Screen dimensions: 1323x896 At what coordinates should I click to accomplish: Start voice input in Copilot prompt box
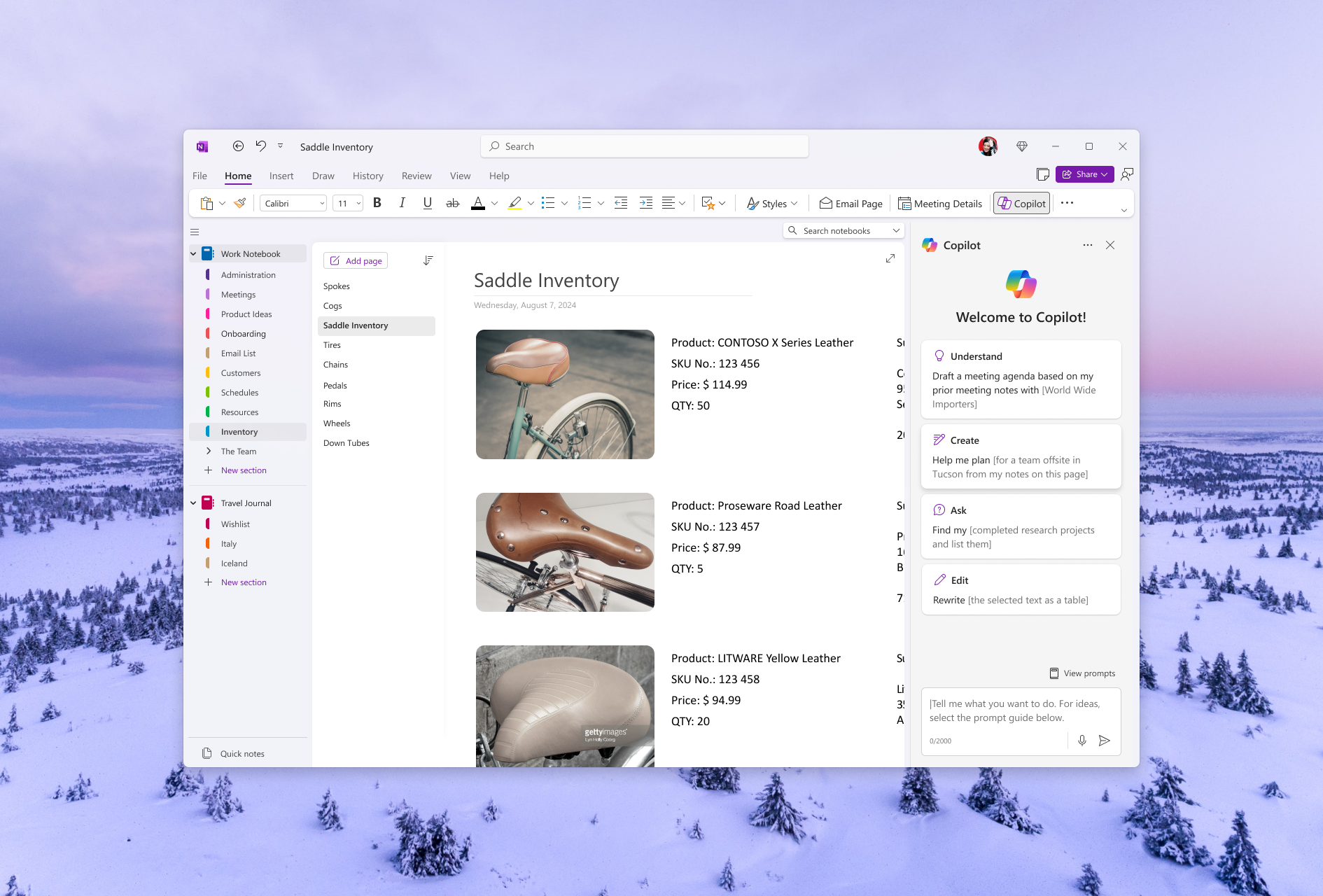[x=1082, y=740]
